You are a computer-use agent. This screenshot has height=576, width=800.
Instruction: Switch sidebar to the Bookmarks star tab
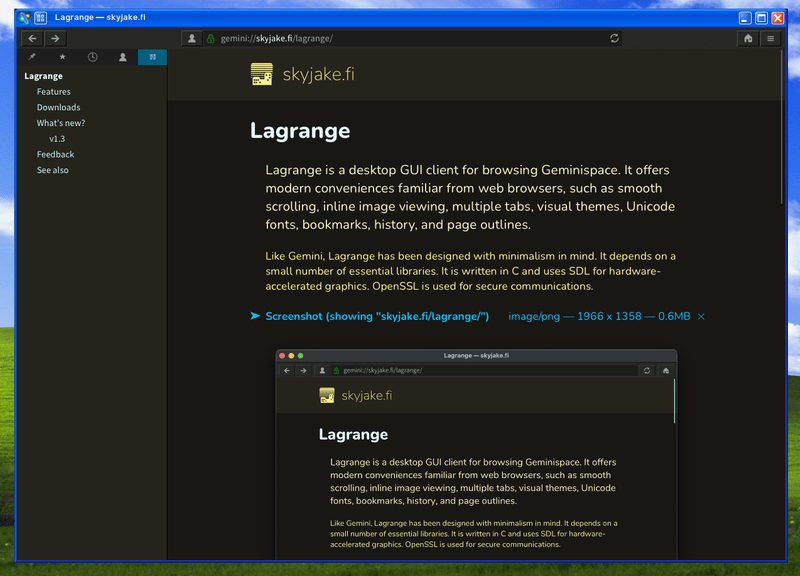(x=62, y=57)
